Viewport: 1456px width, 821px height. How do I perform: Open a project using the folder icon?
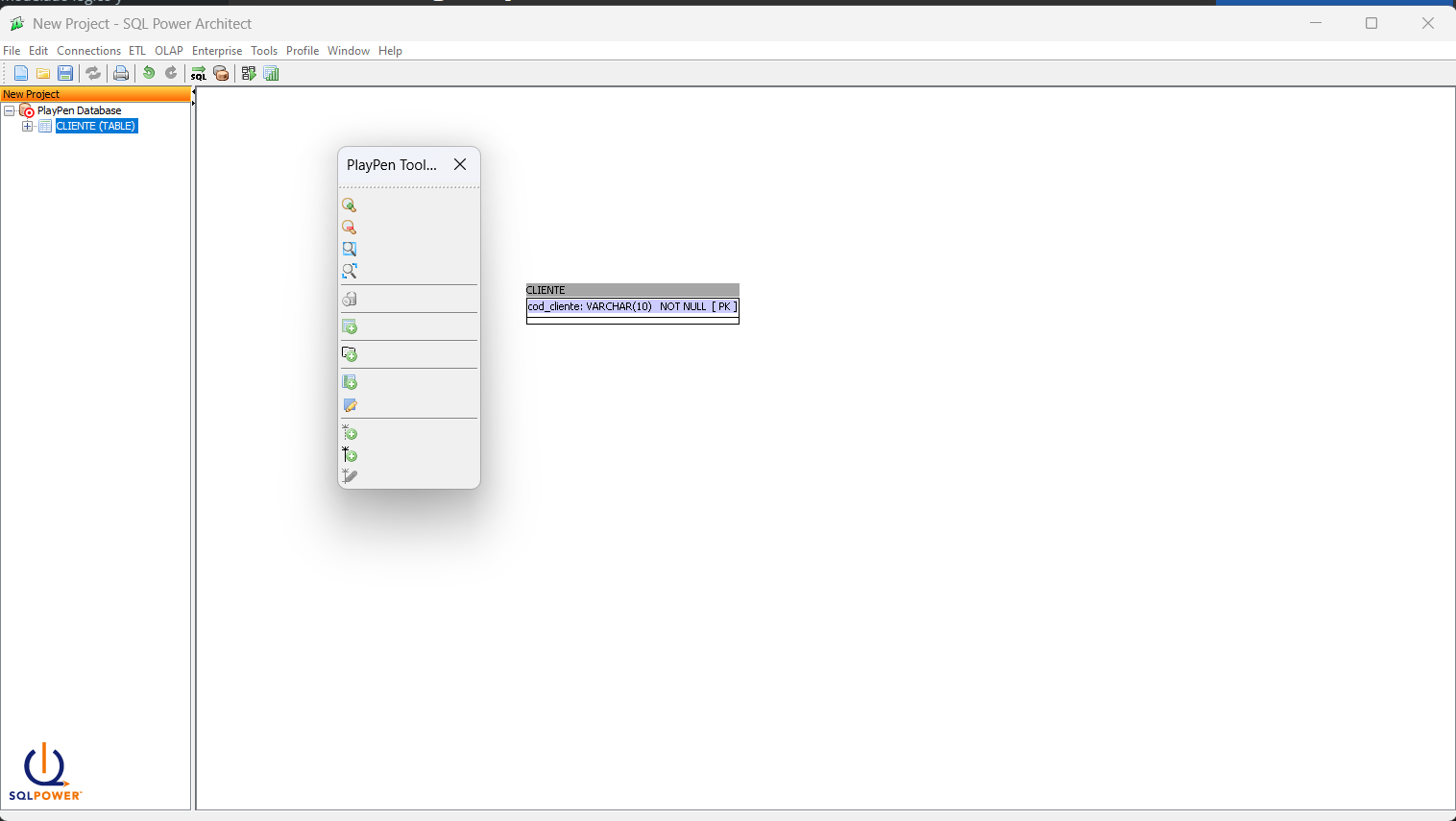click(43, 73)
